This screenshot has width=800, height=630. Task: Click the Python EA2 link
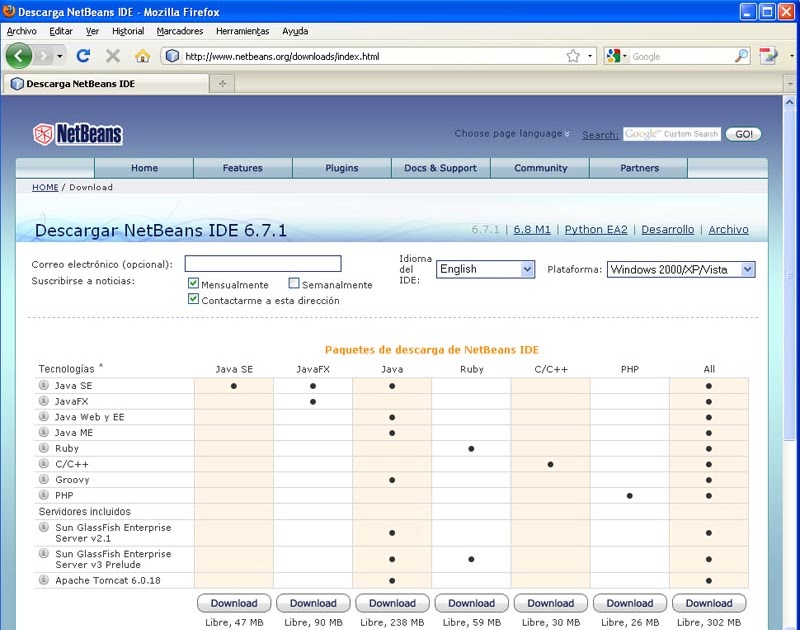pyautogui.click(x=595, y=229)
